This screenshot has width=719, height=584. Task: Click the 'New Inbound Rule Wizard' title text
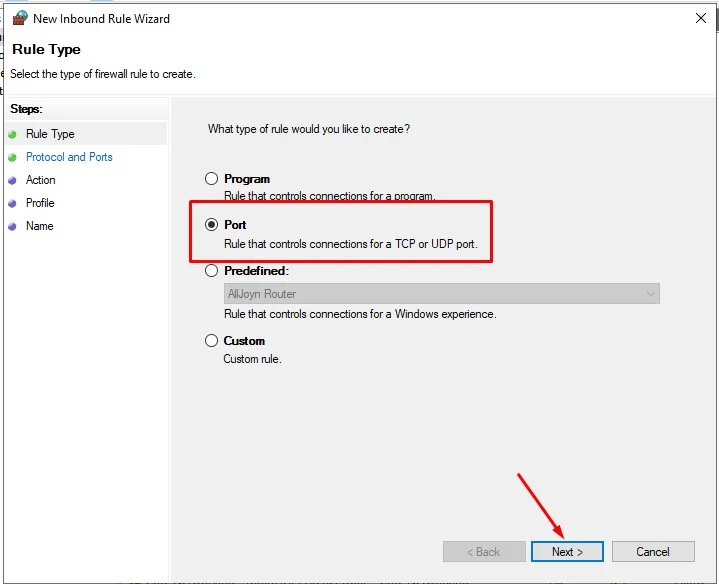101,19
